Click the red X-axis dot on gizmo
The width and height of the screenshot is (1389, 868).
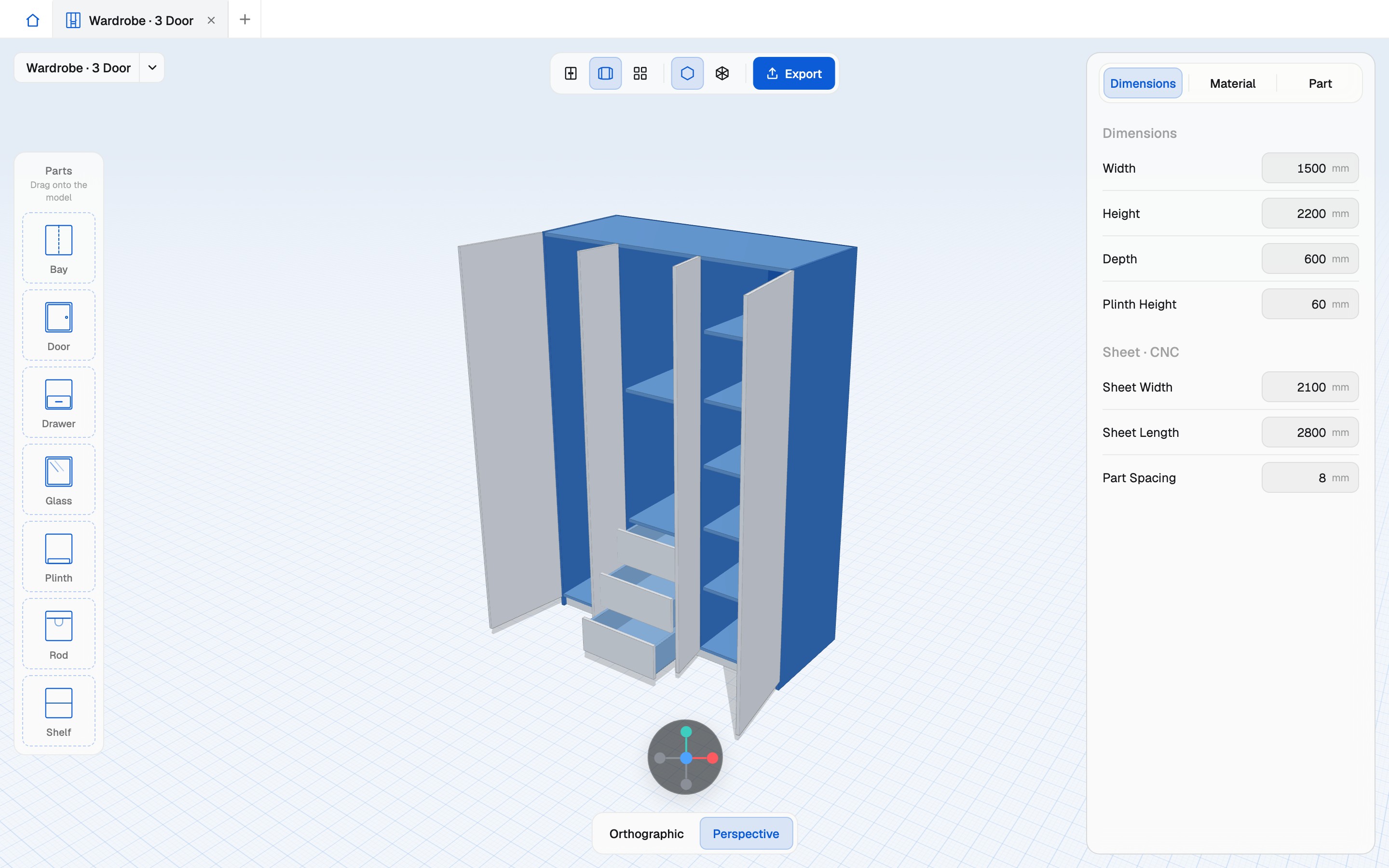(712, 759)
